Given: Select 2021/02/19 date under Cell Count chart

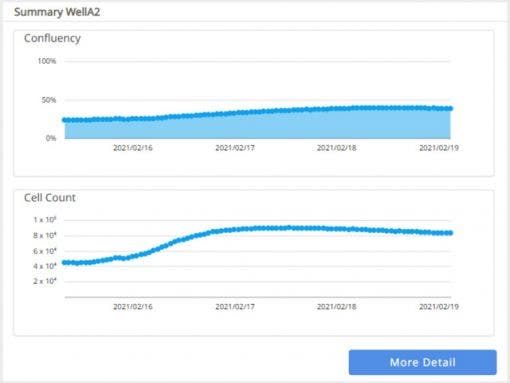Looking at the screenshot, I should pyautogui.click(x=439, y=307).
